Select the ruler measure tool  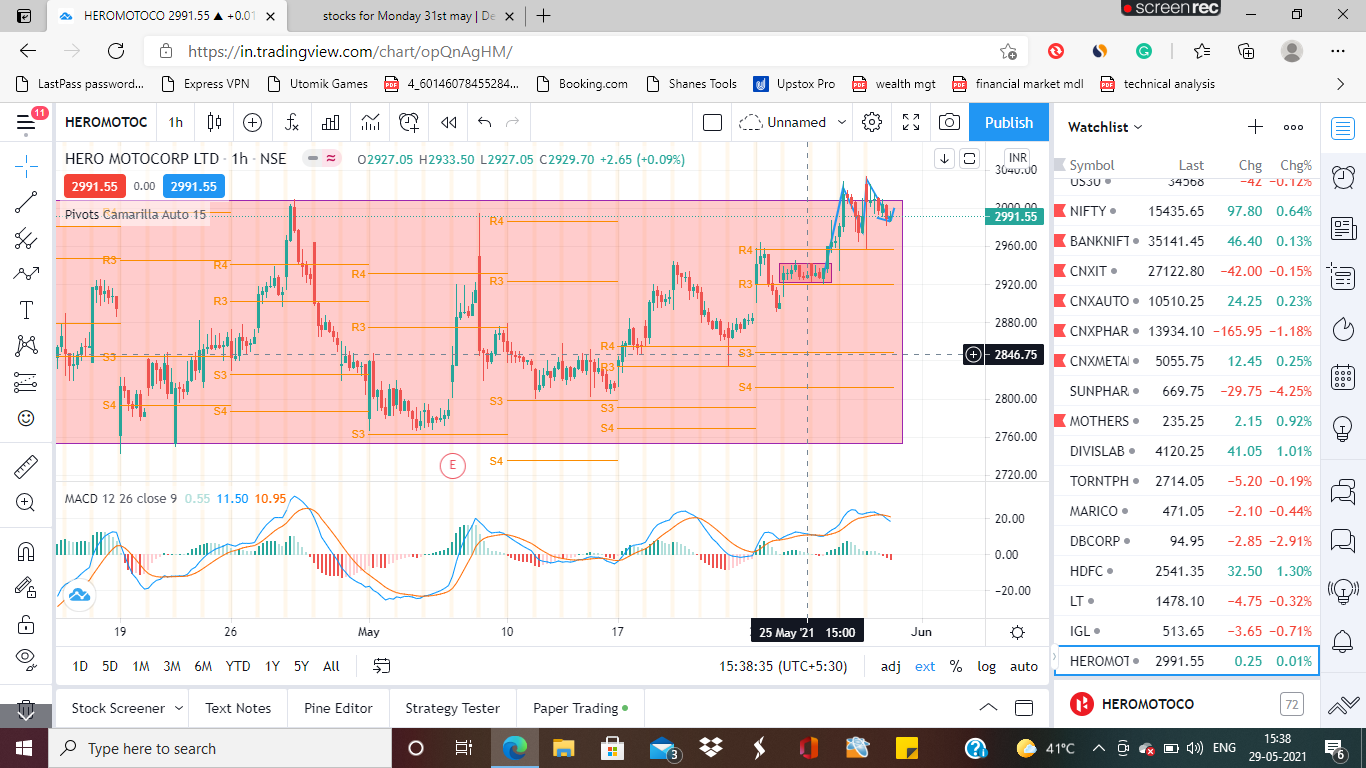pyautogui.click(x=26, y=466)
